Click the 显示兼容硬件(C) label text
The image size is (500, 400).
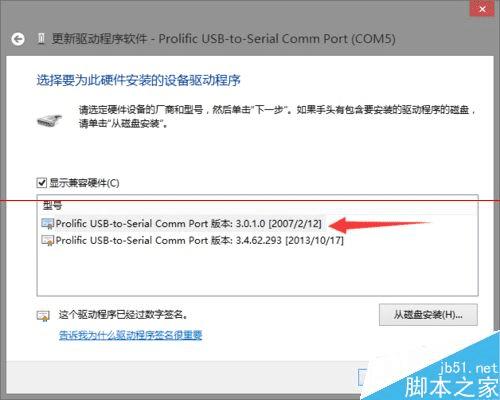pyautogui.click(x=84, y=183)
